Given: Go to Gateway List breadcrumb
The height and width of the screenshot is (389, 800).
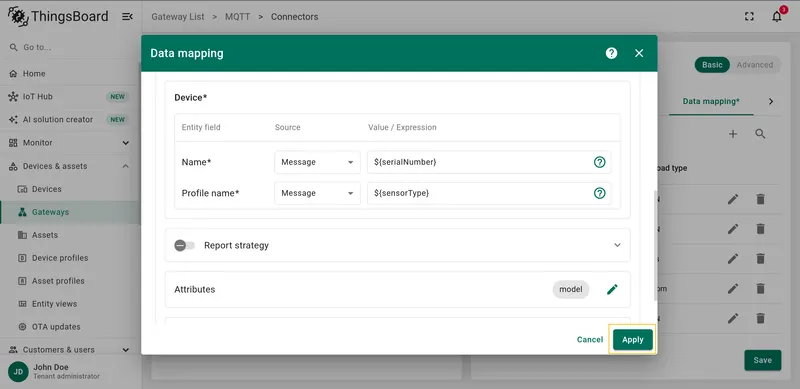Looking at the screenshot, I should 178,17.
